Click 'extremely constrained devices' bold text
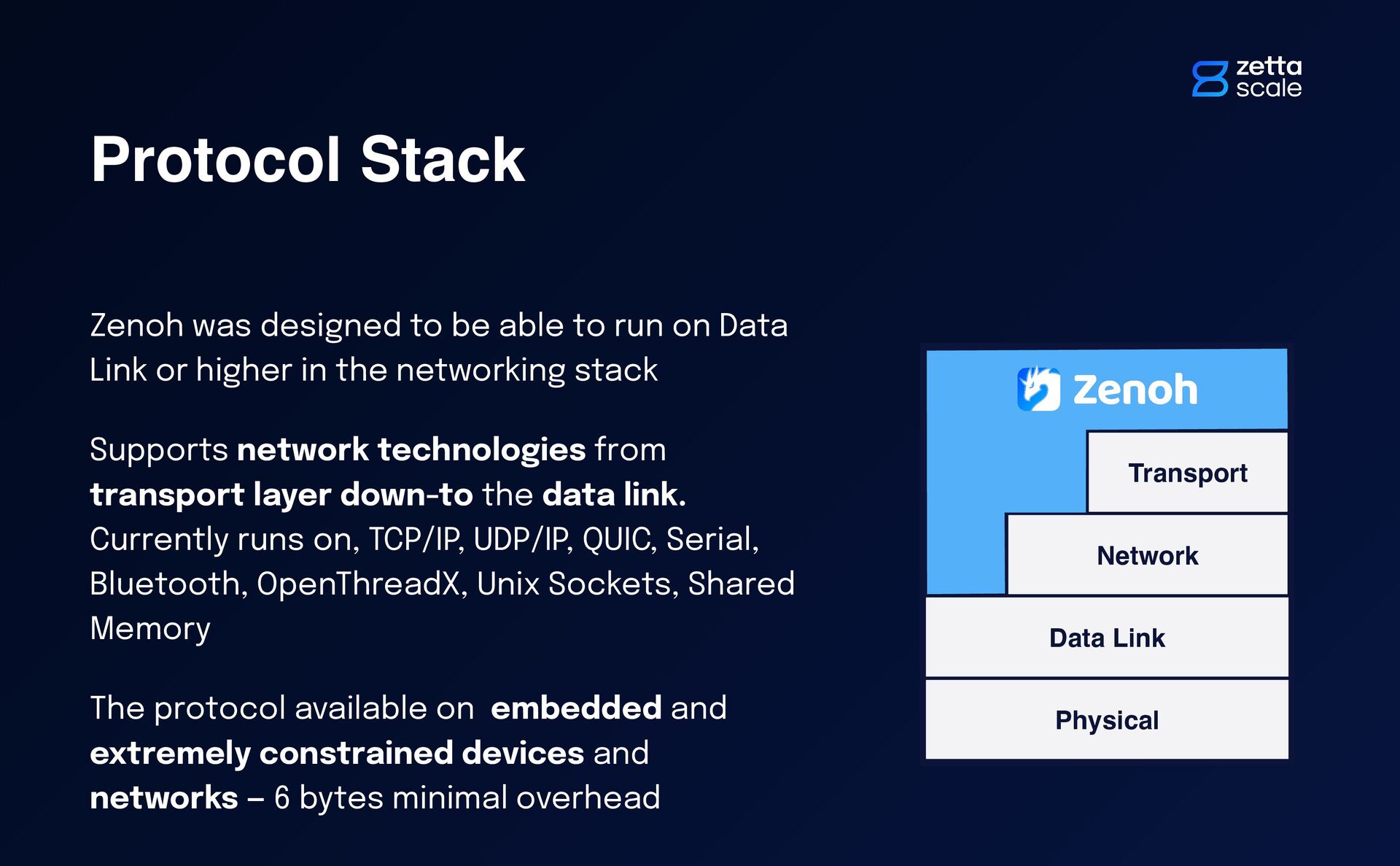Image resolution: width=1400 pixels, height=866 pixels. [x=337, y=754]
